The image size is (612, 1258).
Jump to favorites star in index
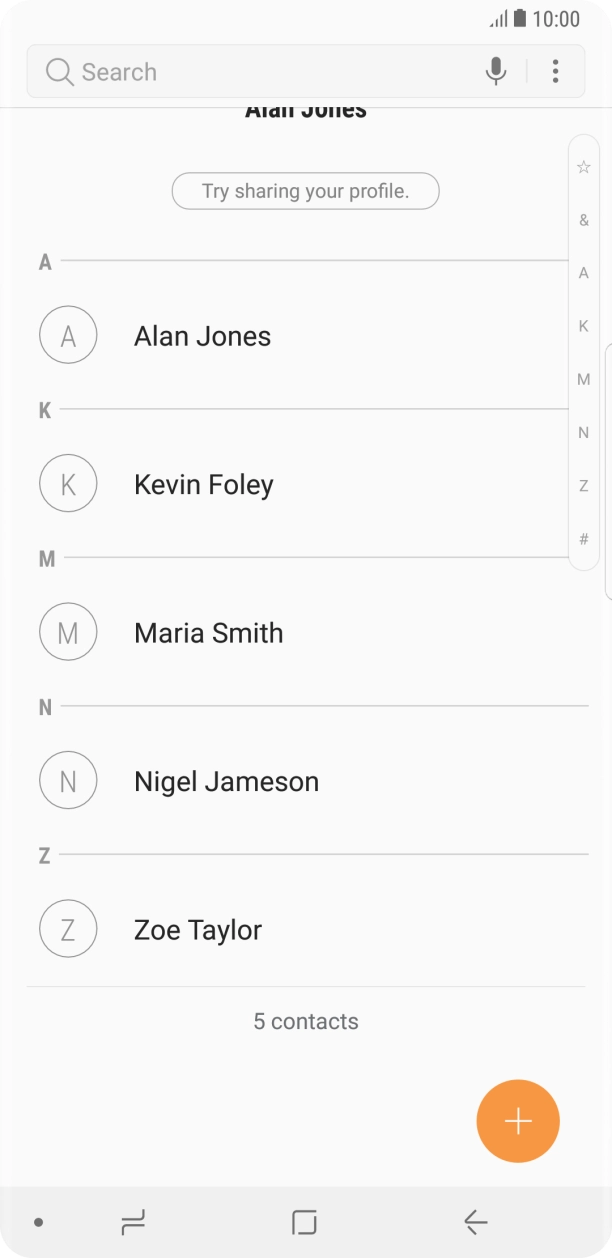pos(584,167)
